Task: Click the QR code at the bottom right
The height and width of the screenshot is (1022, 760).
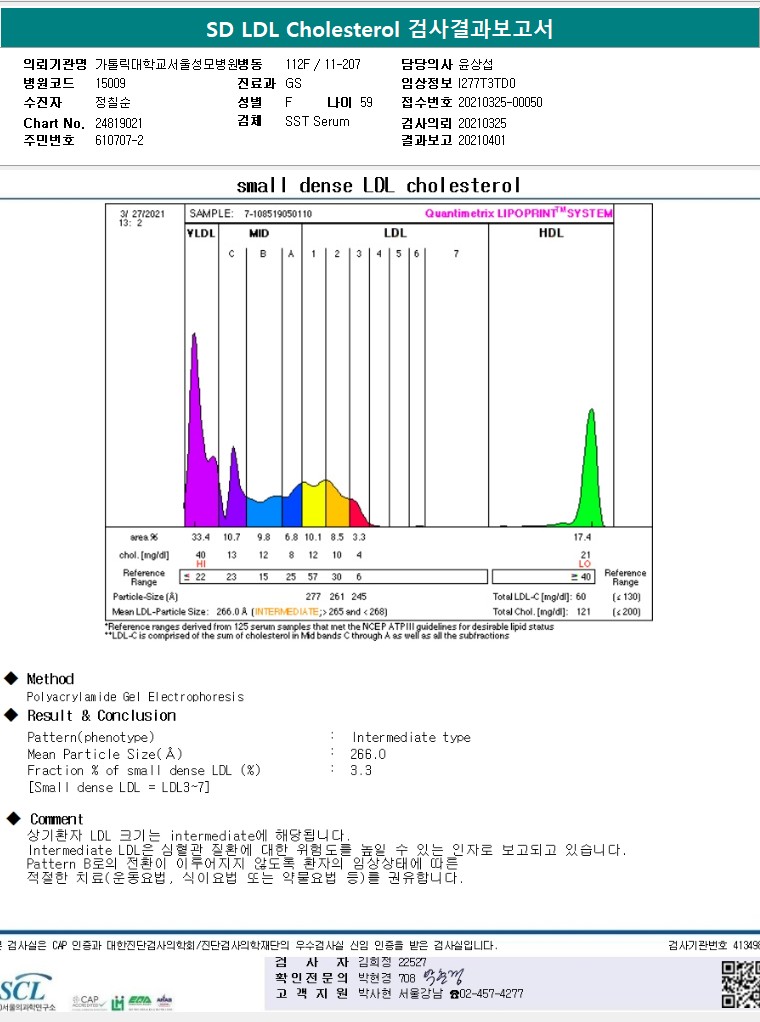Action: (741, 984)
